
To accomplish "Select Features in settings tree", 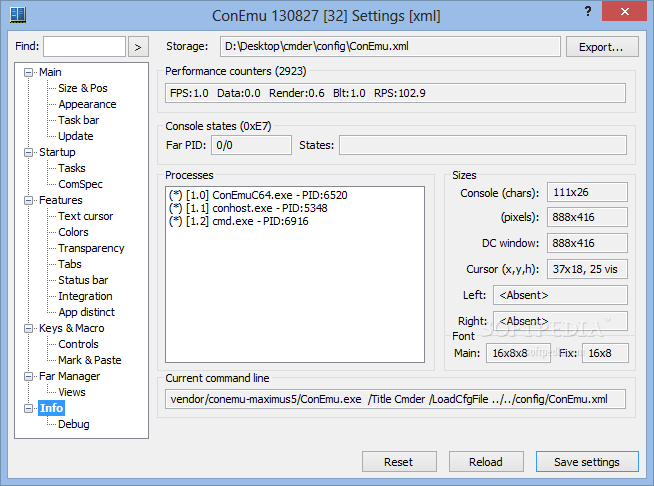I will pos(60,200).
